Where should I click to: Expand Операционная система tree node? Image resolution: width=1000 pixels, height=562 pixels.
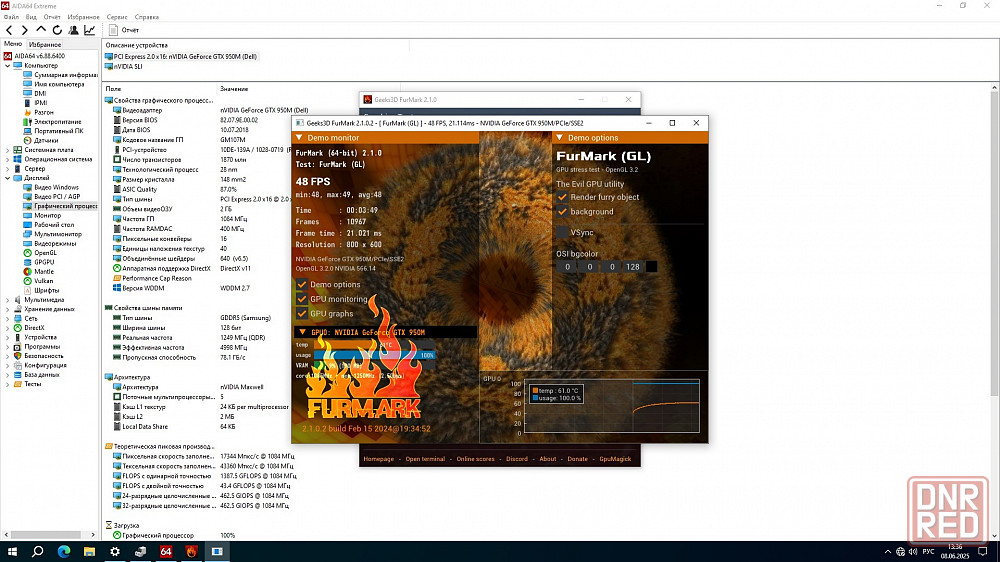pos(8,159)
